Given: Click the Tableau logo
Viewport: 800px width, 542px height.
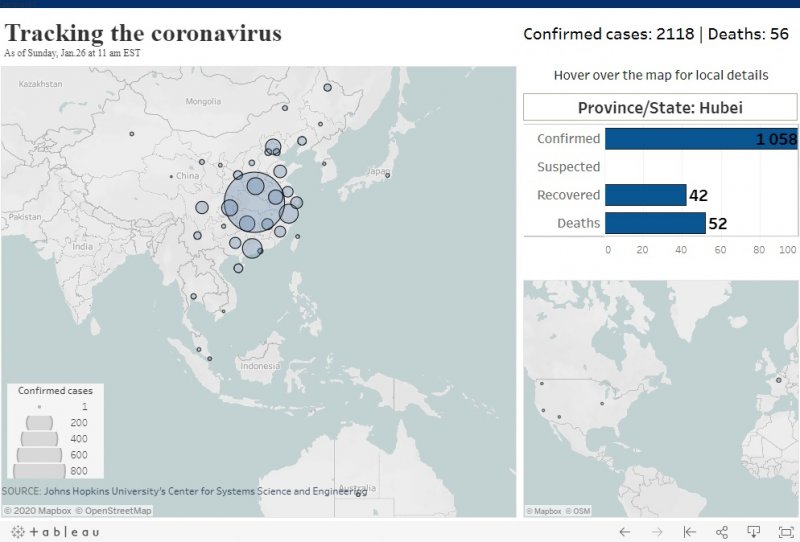Looking at the screenshot, I should click(x=55, y=532).
